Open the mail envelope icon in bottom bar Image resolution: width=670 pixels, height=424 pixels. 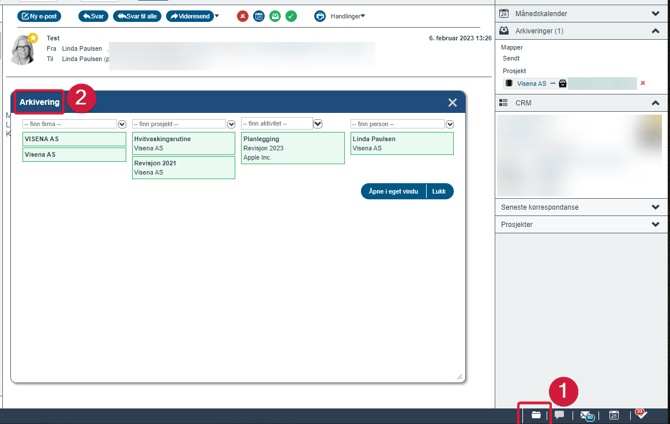[588, 415]
